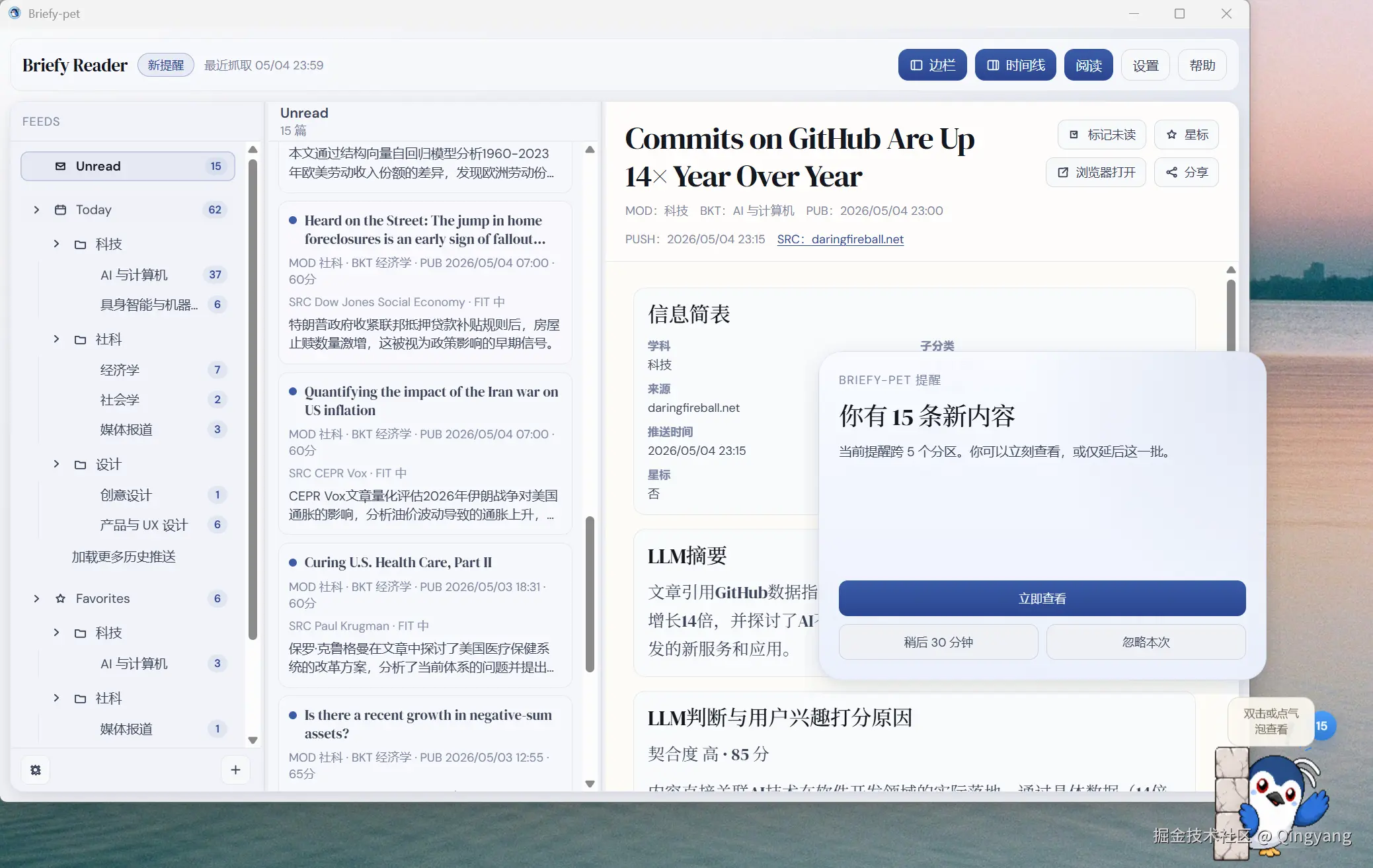Click the article list scroll-up arrow

point(590,150)
